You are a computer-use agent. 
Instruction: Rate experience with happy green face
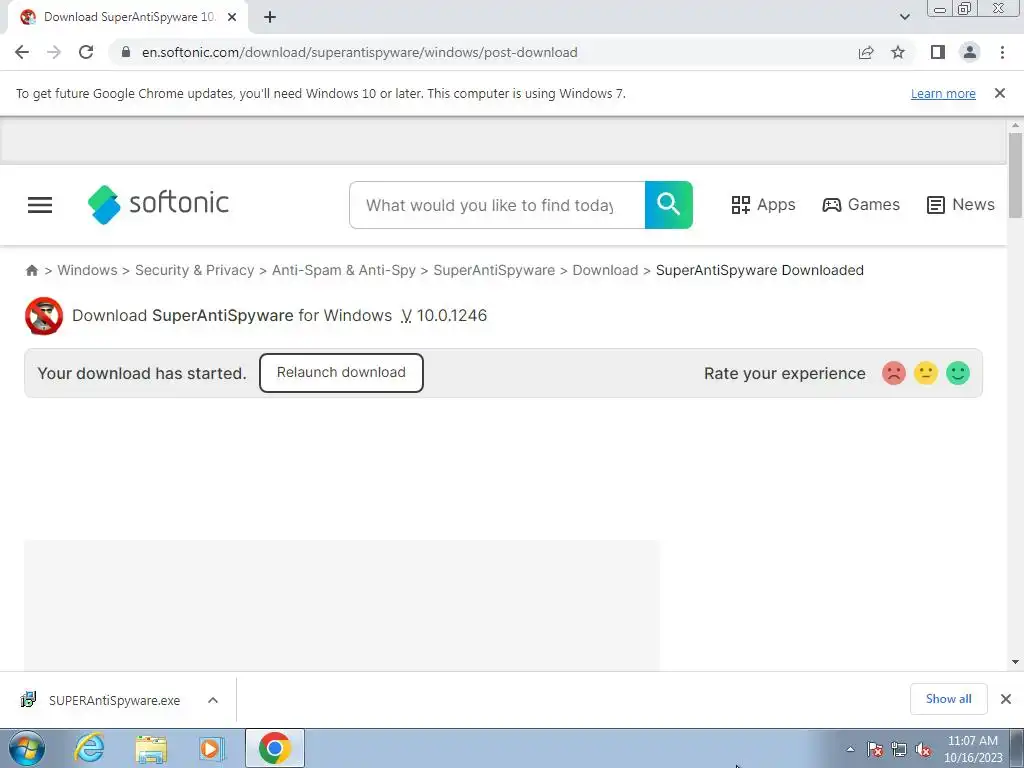tap(957, 374)
